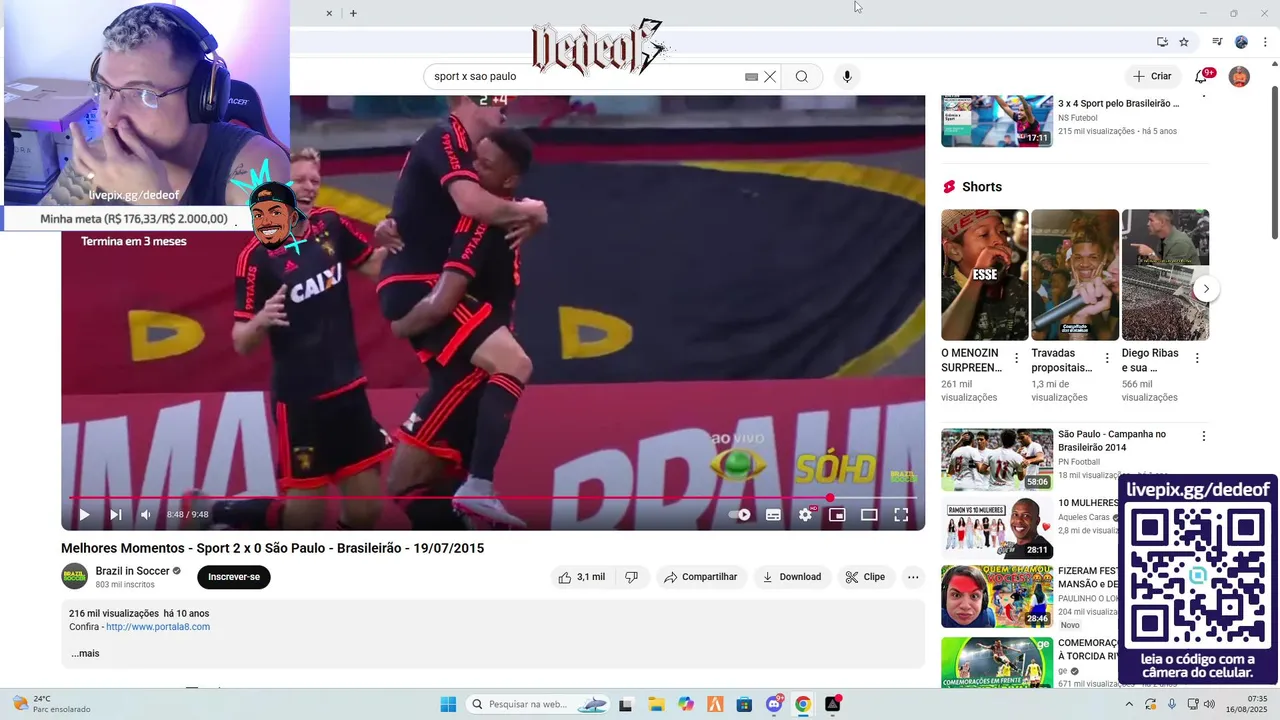Open the Criar button
The height and width of the screenshot is (720, 1280).
pos(1152,76)
